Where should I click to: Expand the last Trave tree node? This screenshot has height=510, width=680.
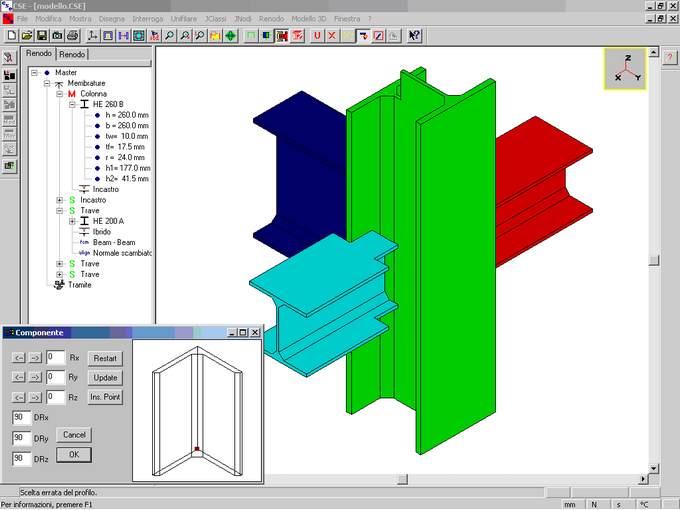click(59, 275)
